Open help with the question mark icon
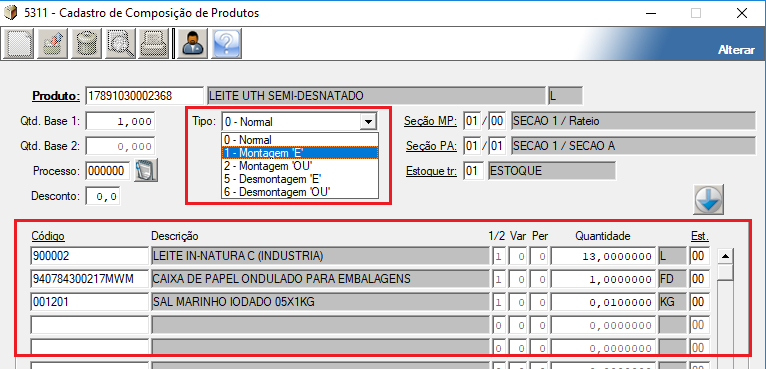Image resolution: width=766 pixels, height=369 pixels. click(227, 43)
